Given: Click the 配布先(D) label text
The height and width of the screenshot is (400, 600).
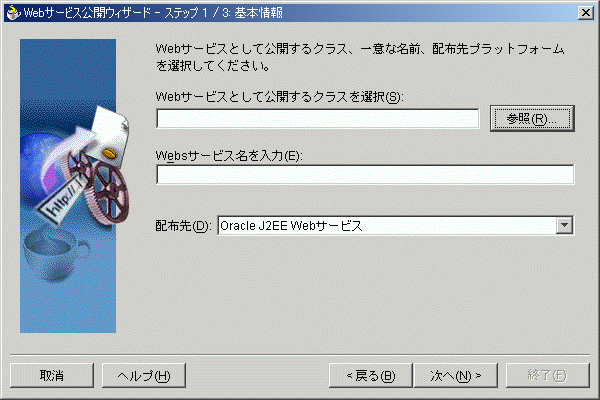Looking at the screenshot, I should pyautogui.click(x=183, y=226).
